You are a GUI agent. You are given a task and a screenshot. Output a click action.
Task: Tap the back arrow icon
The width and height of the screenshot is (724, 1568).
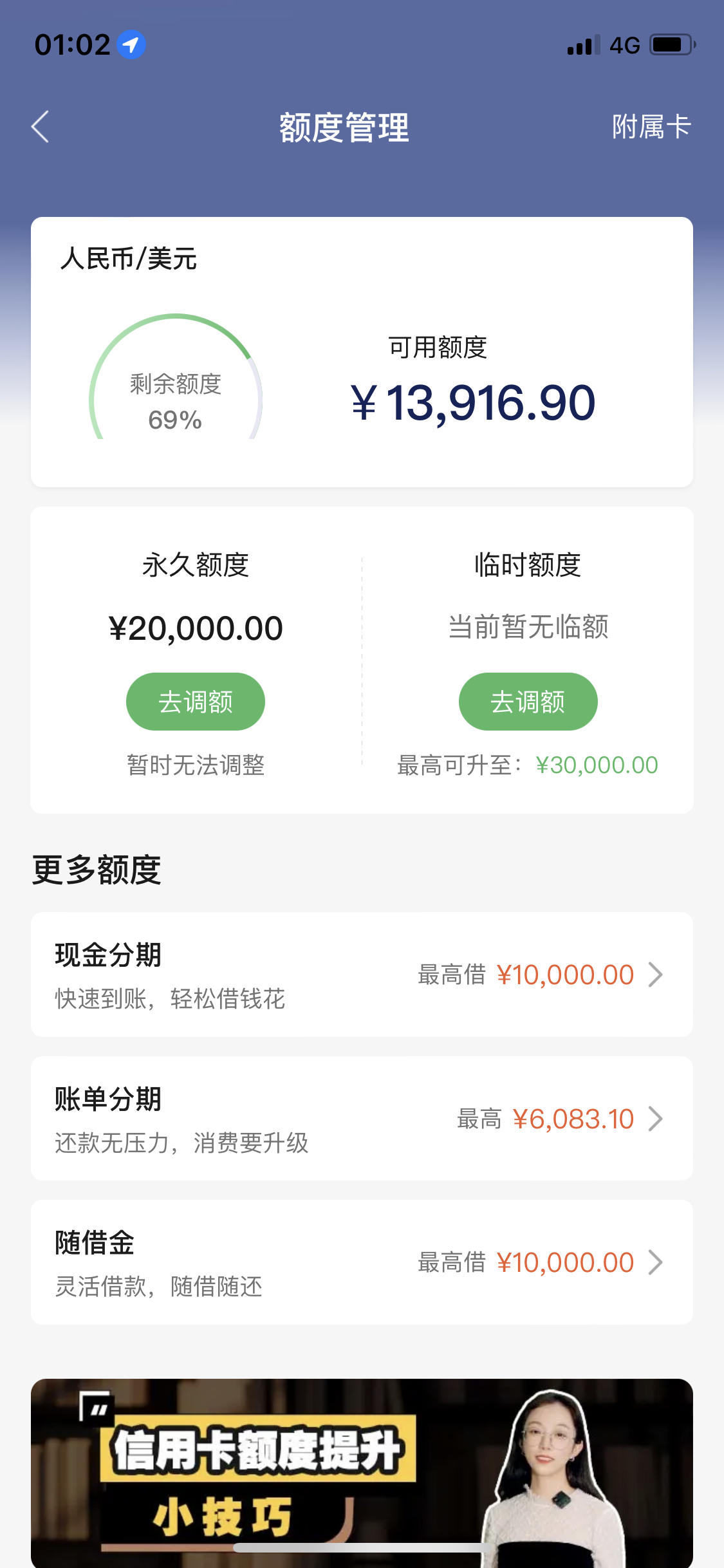point(40,126)
